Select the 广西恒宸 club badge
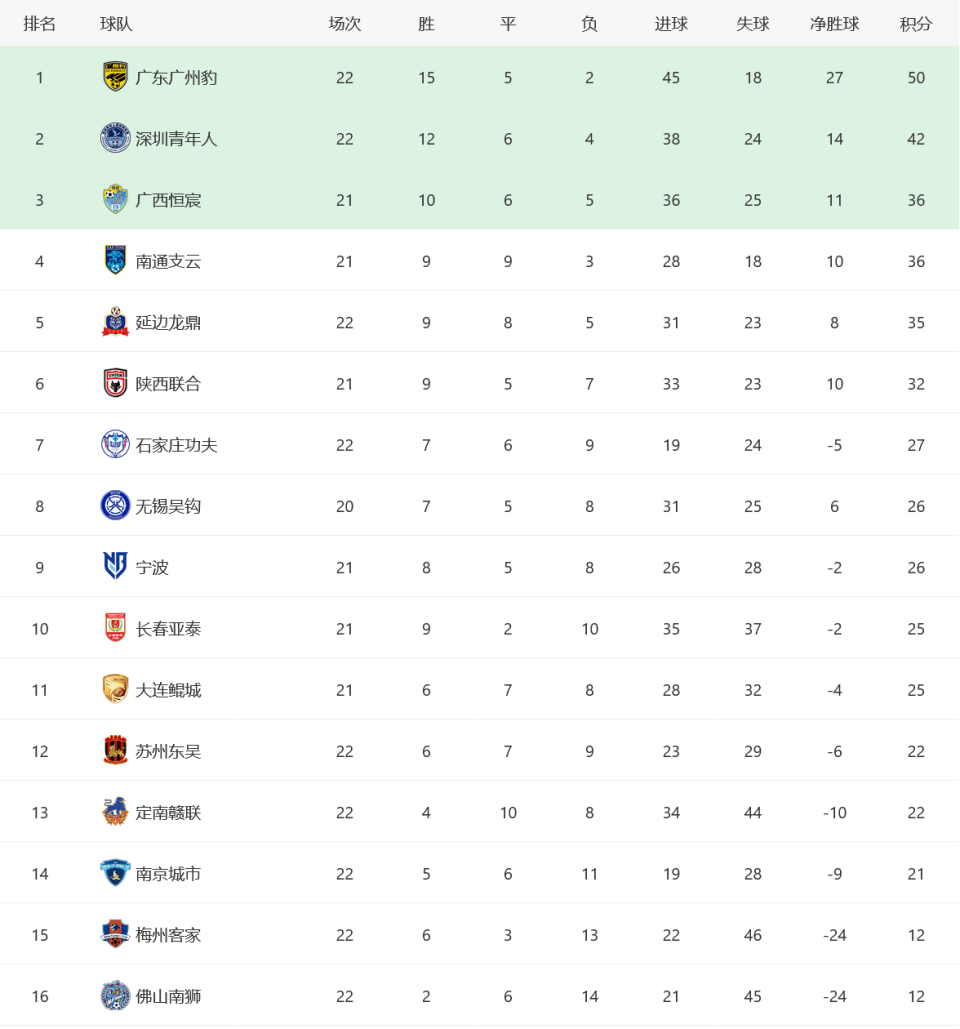960x1029 pixels. pyautogui.click(x=115, y=200)
